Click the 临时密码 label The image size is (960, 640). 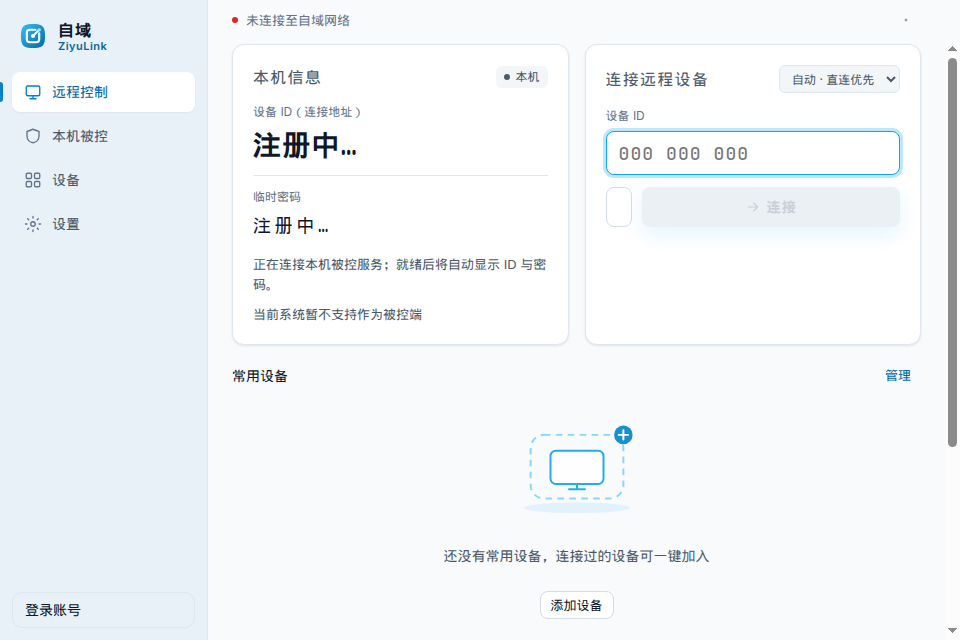coord(277,197)
